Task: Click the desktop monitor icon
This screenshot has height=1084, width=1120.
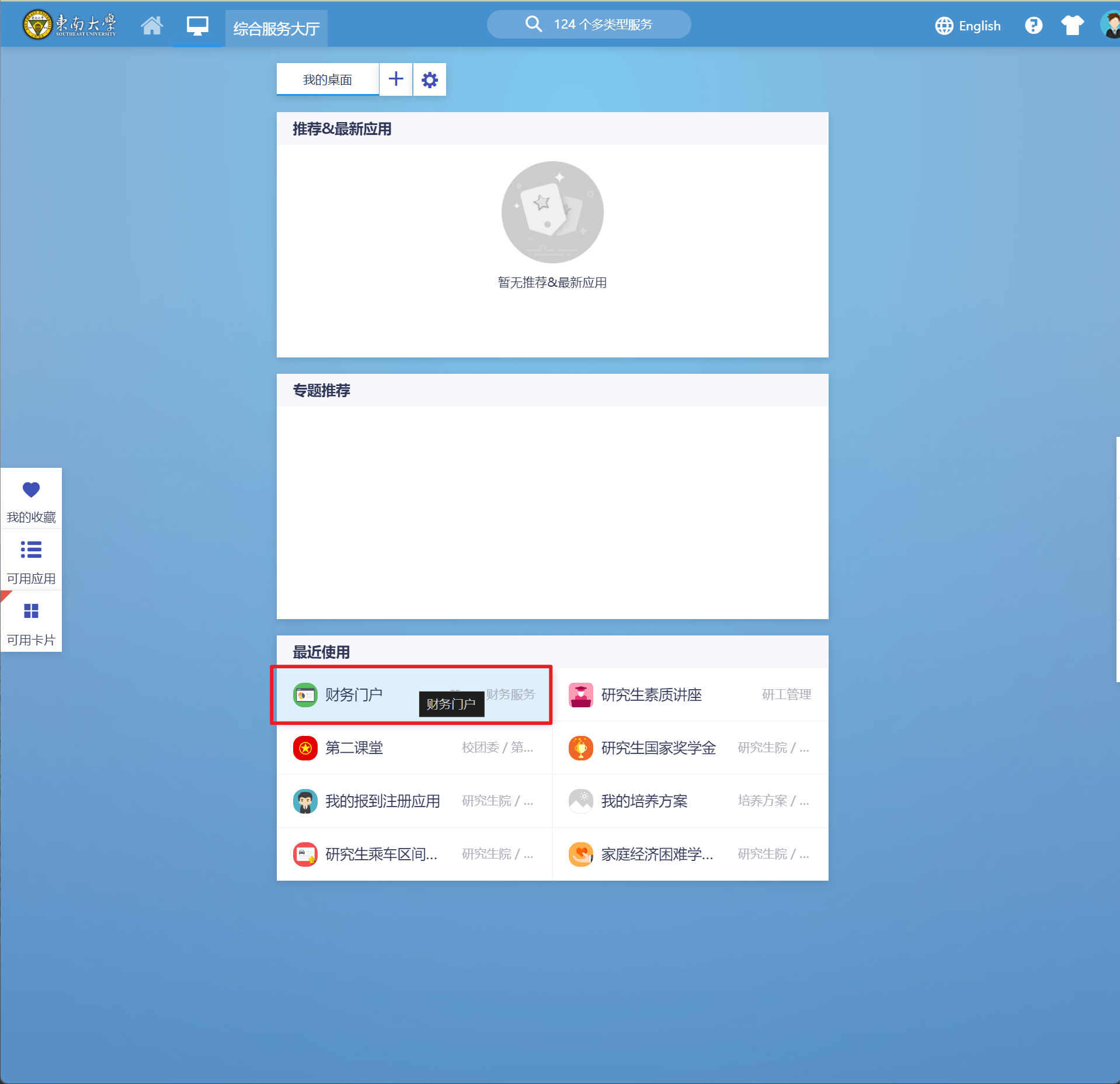Action: tap(197, 26)
